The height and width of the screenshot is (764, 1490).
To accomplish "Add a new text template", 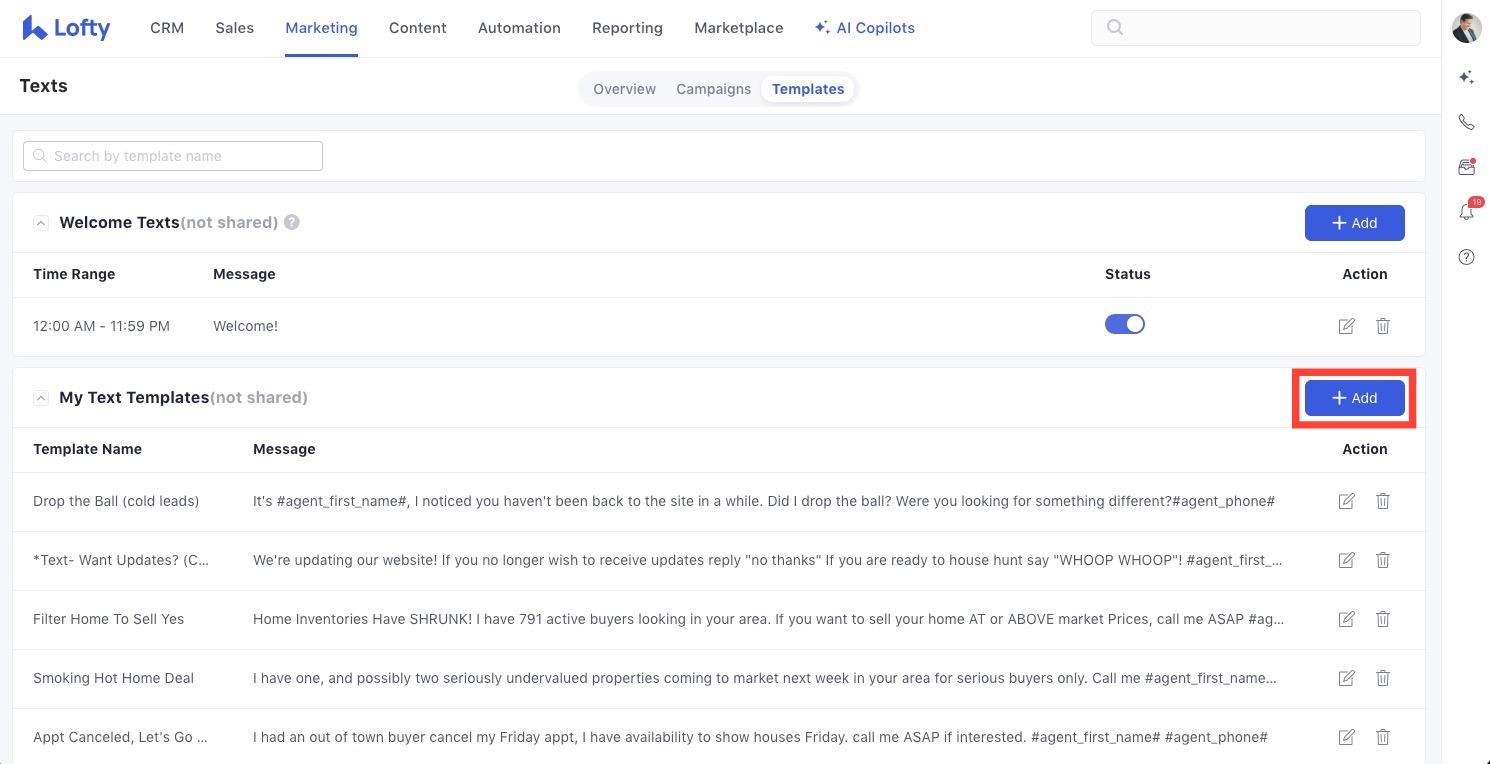I will (1354, 398).
